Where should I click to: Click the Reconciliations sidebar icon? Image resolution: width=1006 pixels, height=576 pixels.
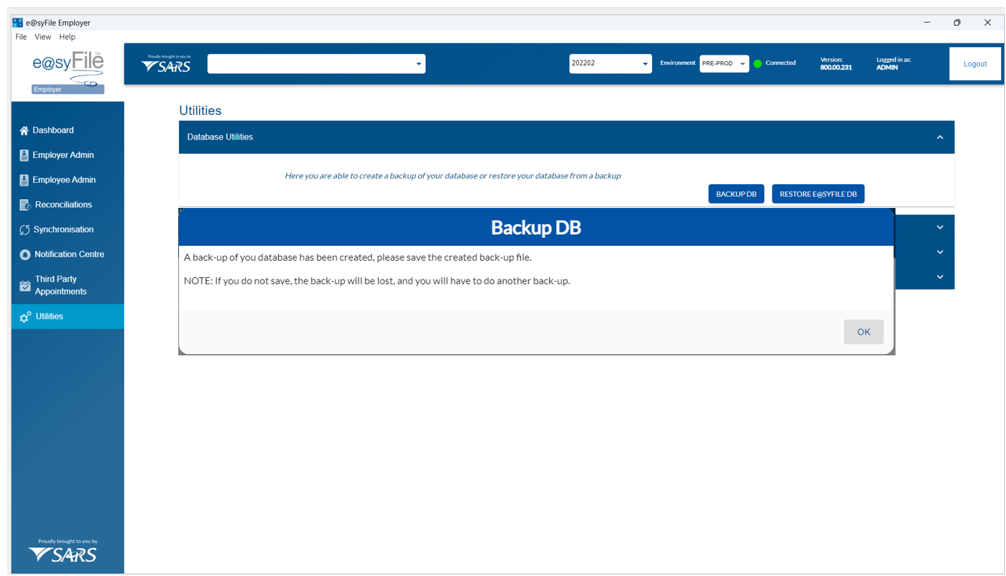click(x=25, y=205)
